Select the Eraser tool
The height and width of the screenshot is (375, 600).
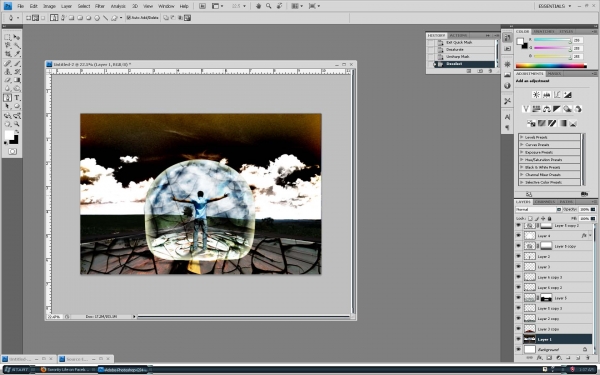[x=7, y=80]
